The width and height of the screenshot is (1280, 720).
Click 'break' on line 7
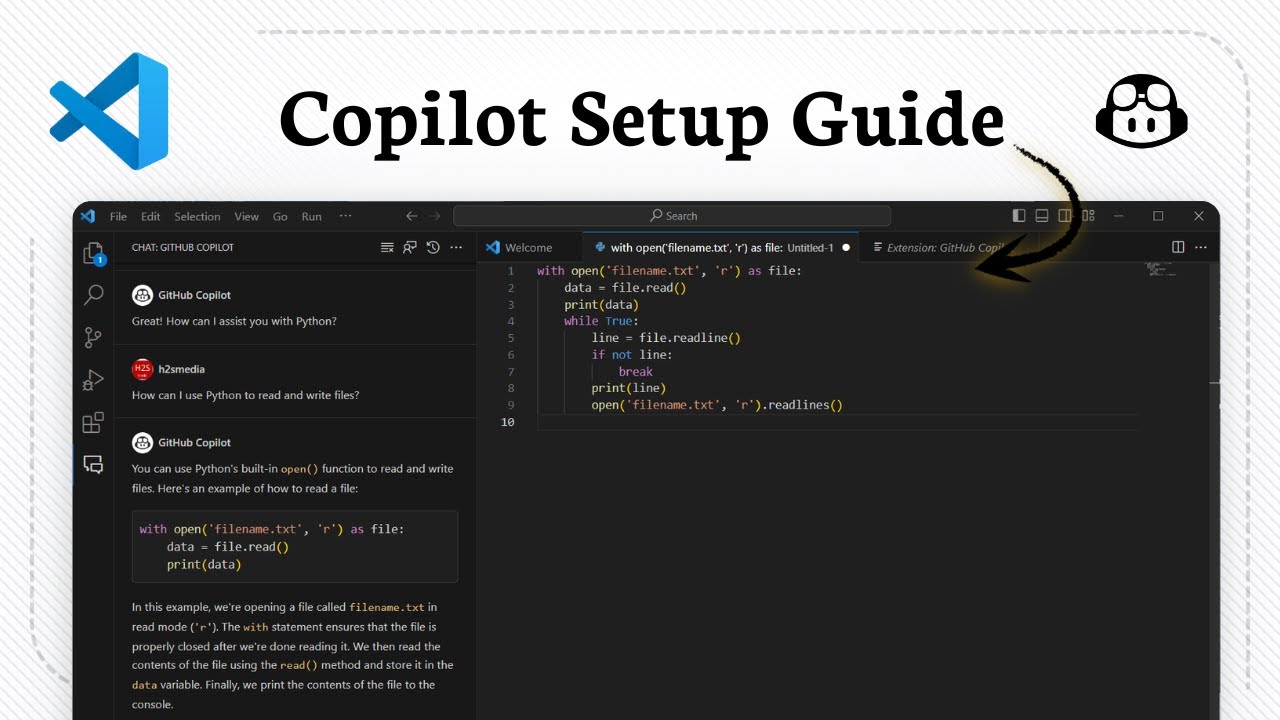pyautogui.click(x=635, y=371)
